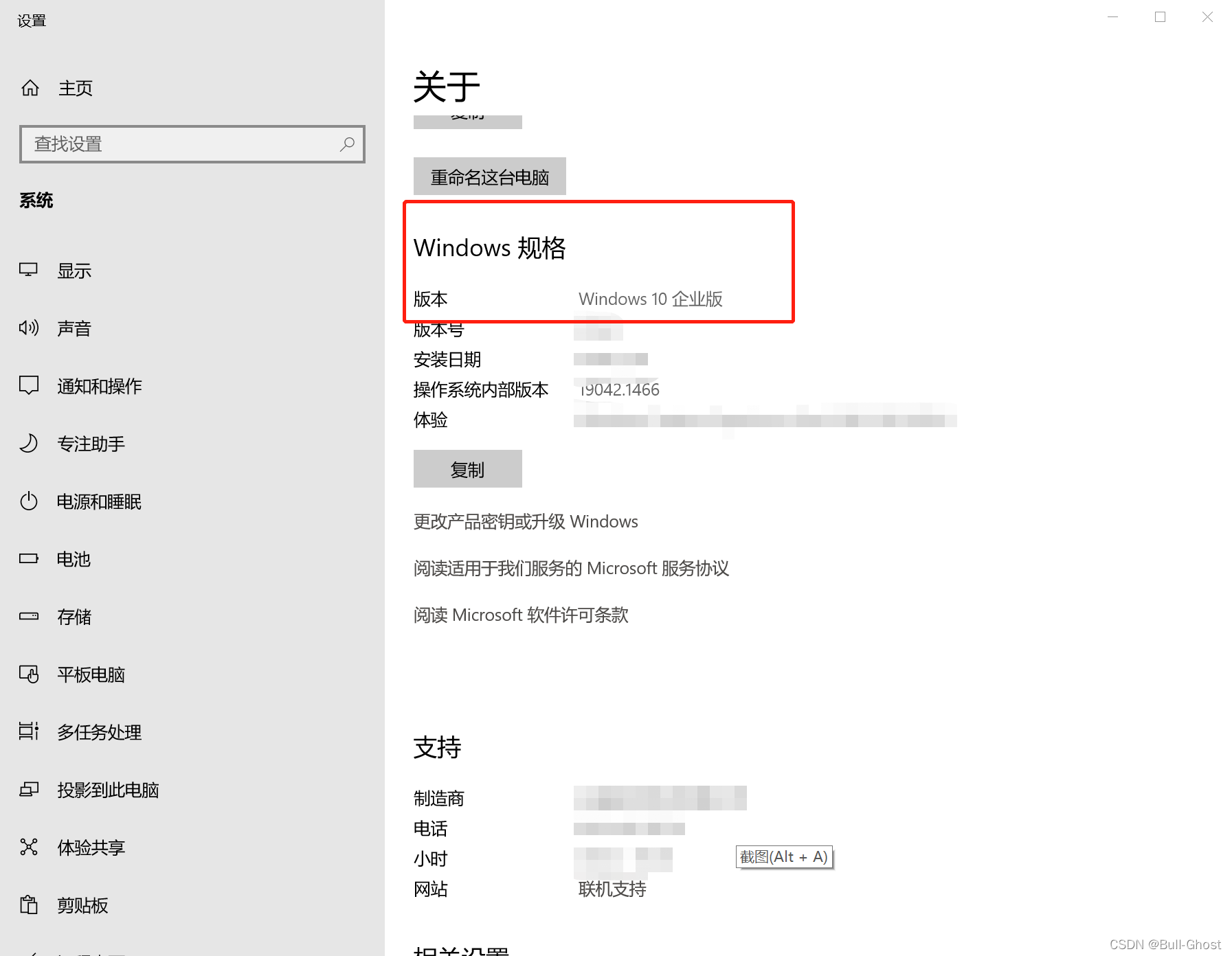
Task: Click the 网站 label under 支持
Action: point(431,889)
